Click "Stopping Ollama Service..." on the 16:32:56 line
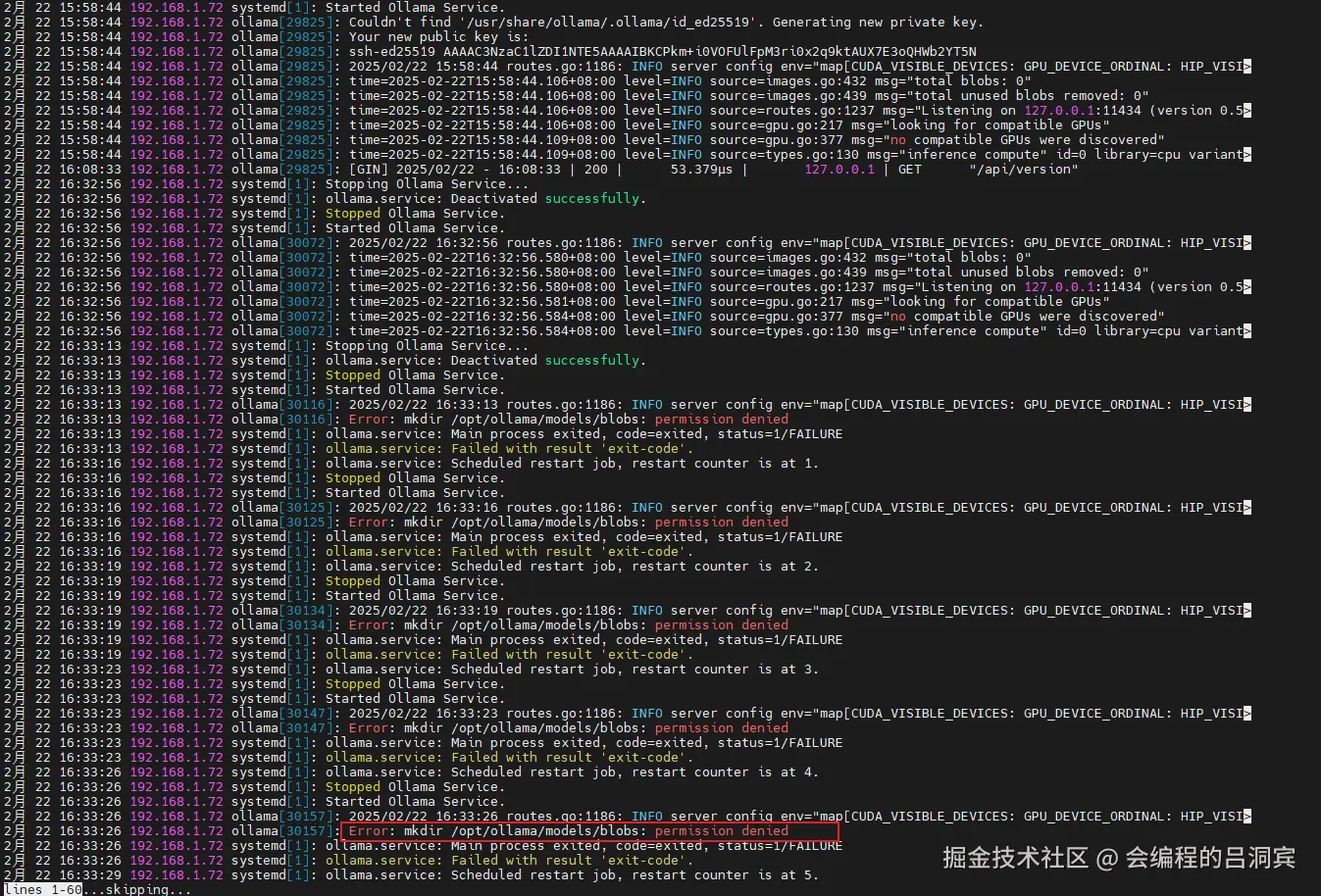 (427, 183)
